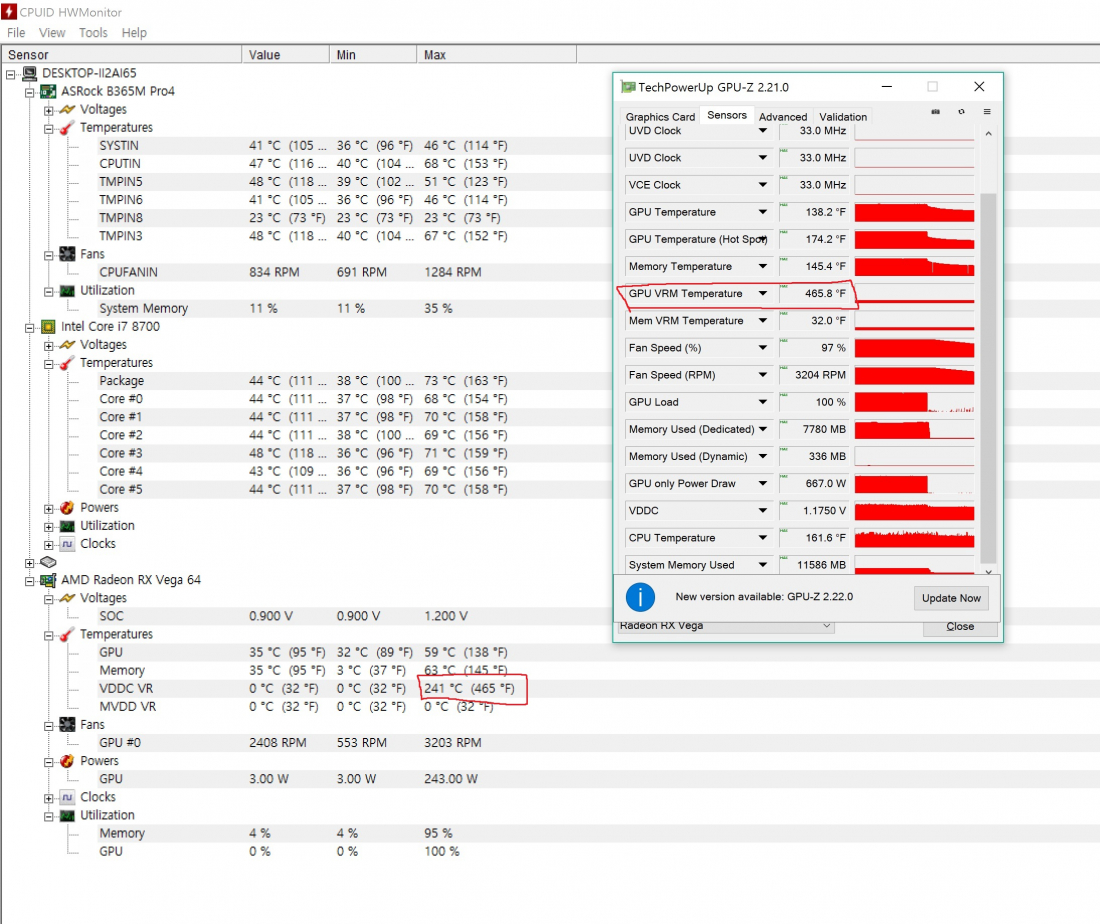Click the Fans icon under ASRock B365M
1100x924 pixels.
[67, 254]
